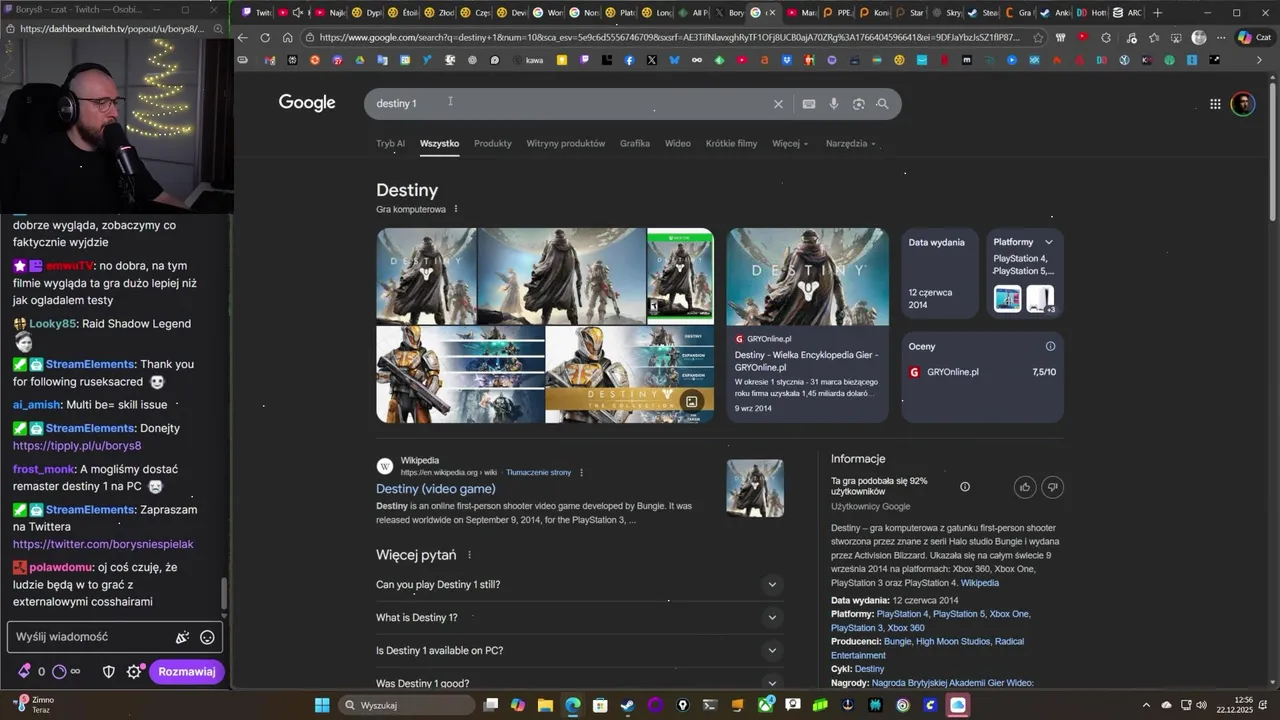Select Witryny produktów tab

pos(565,144)
